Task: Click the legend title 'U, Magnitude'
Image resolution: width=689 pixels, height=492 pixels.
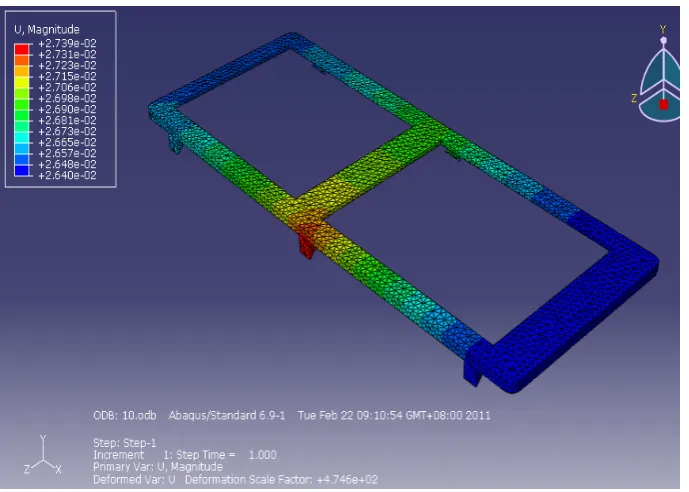Action: click(47, 29)
